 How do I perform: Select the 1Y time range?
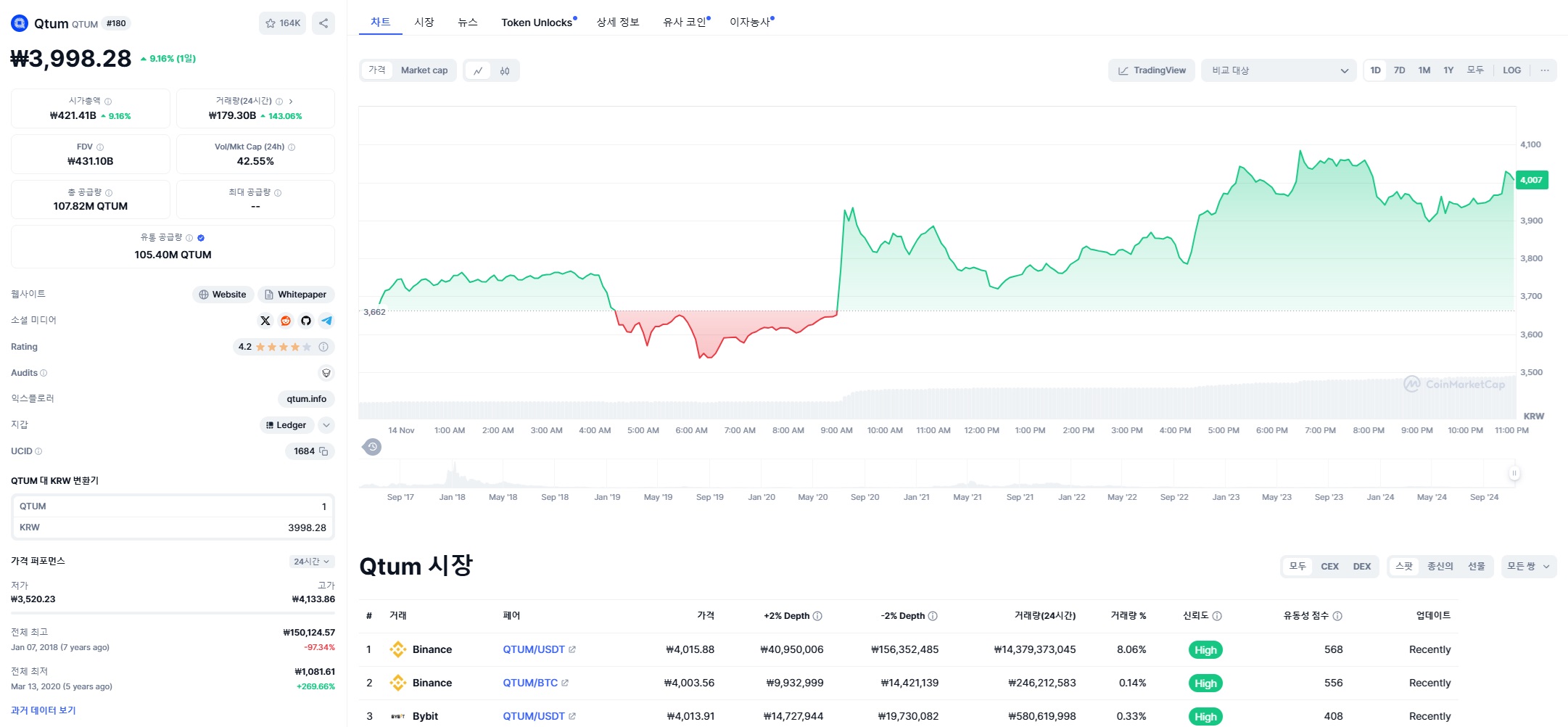[x=1448, y=70]
